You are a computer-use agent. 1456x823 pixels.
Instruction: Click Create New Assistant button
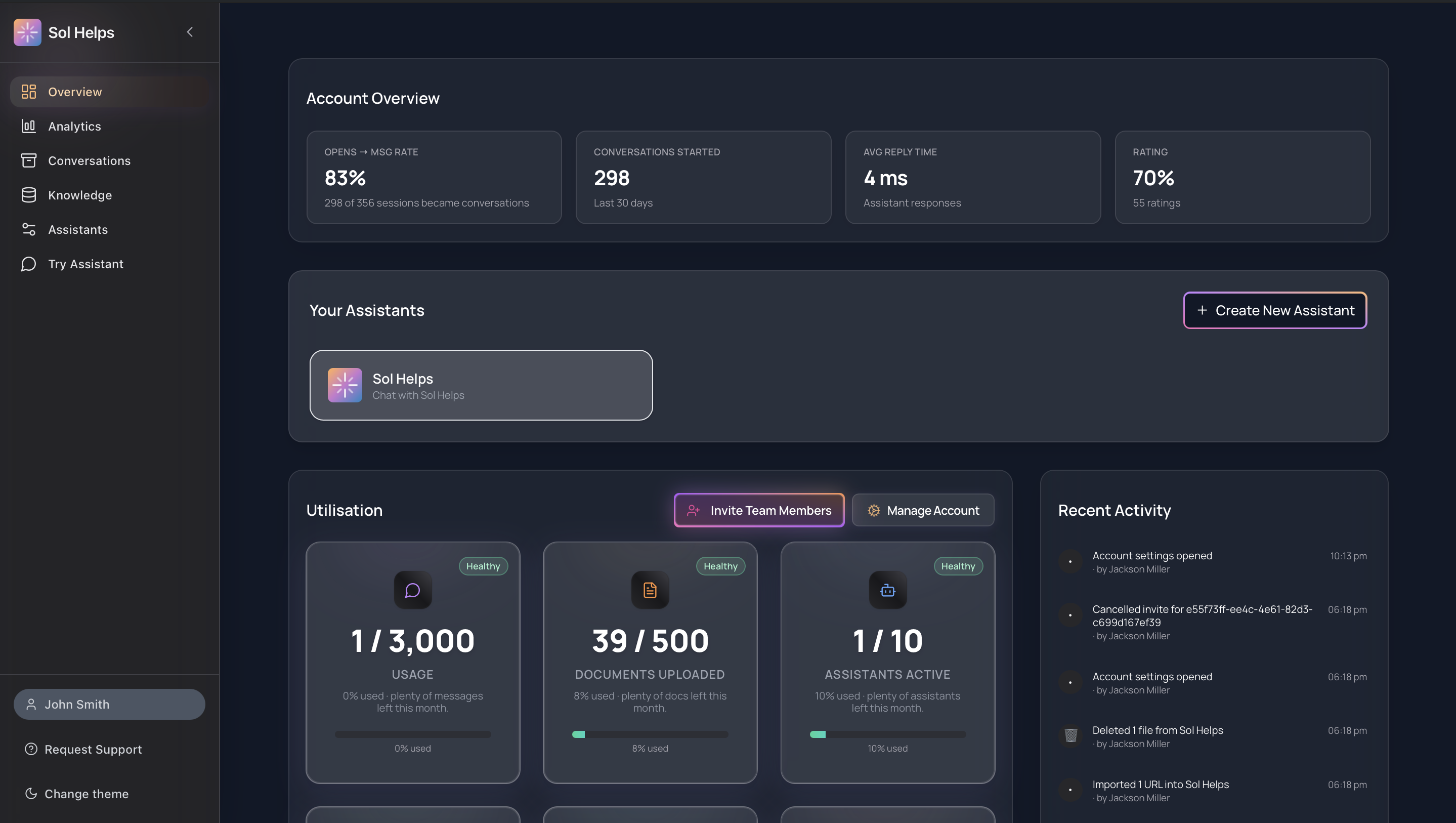(x=1274, y=310)
